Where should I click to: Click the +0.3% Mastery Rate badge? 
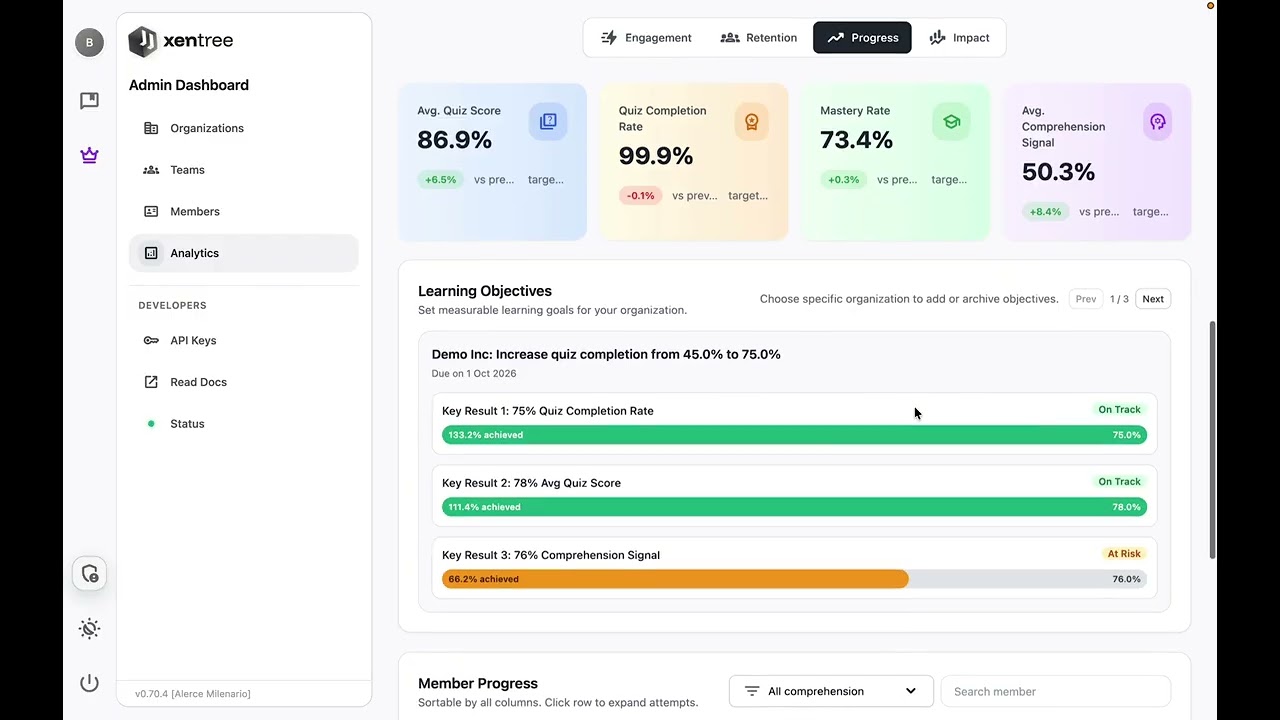click(843, 180)
